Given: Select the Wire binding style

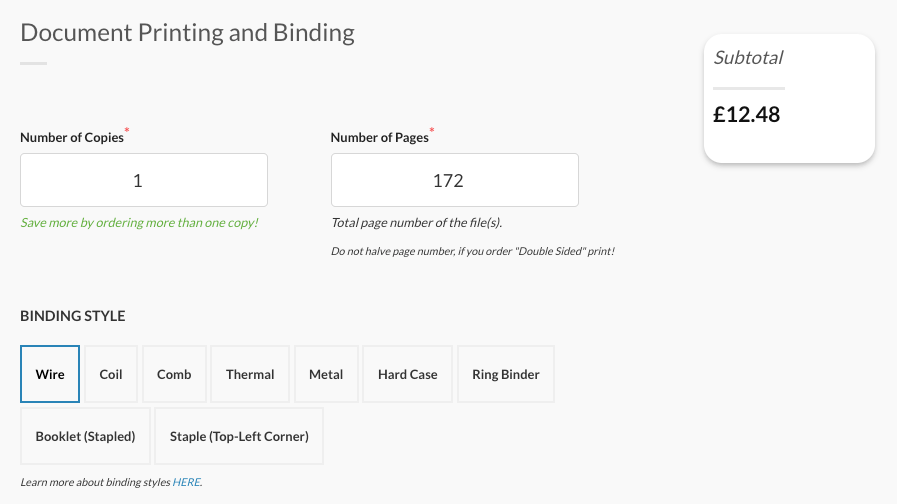Looking at the screenshot, I should (x=50, y=374).
